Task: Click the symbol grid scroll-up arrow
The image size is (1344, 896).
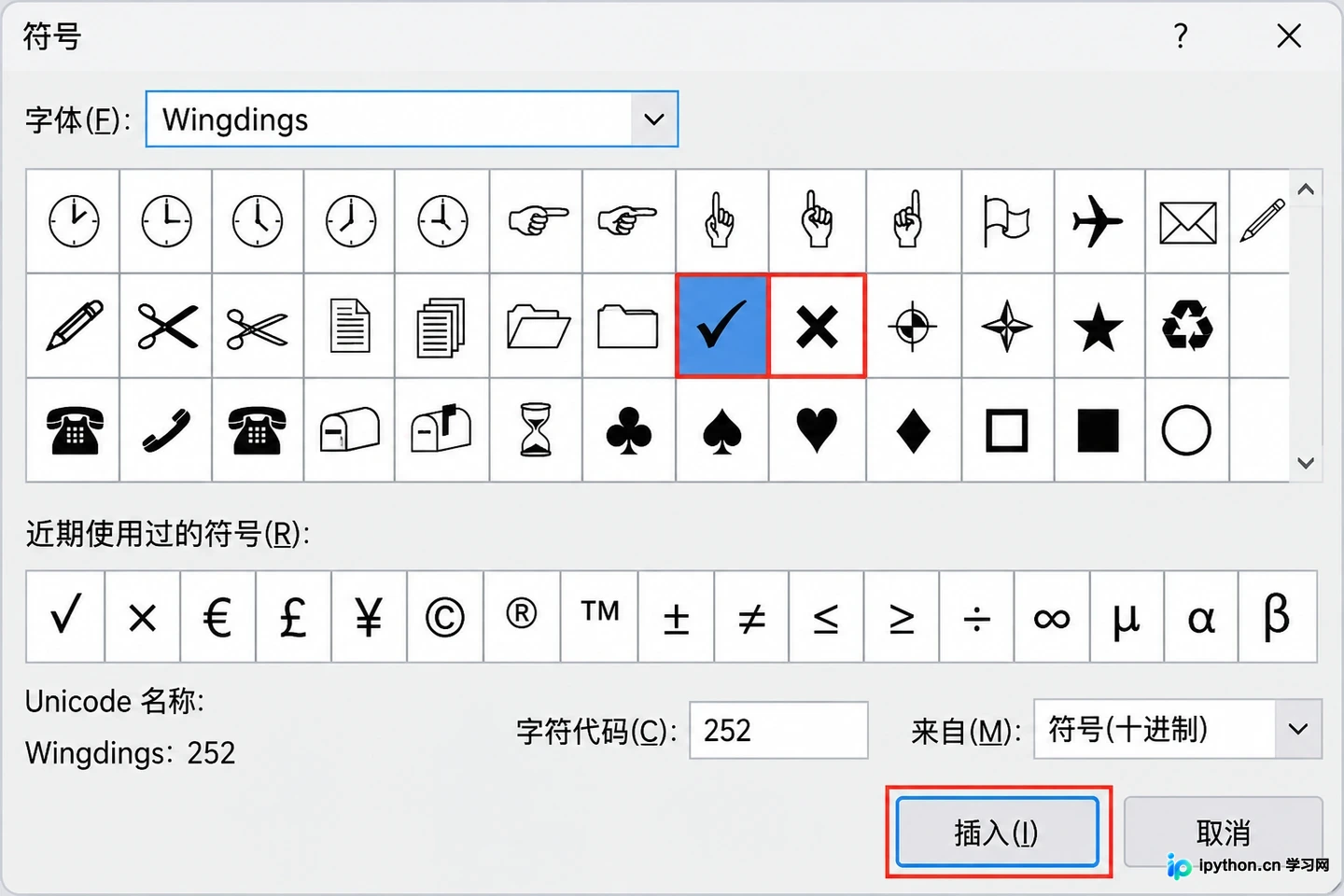Action: [x=1306, y=189]
